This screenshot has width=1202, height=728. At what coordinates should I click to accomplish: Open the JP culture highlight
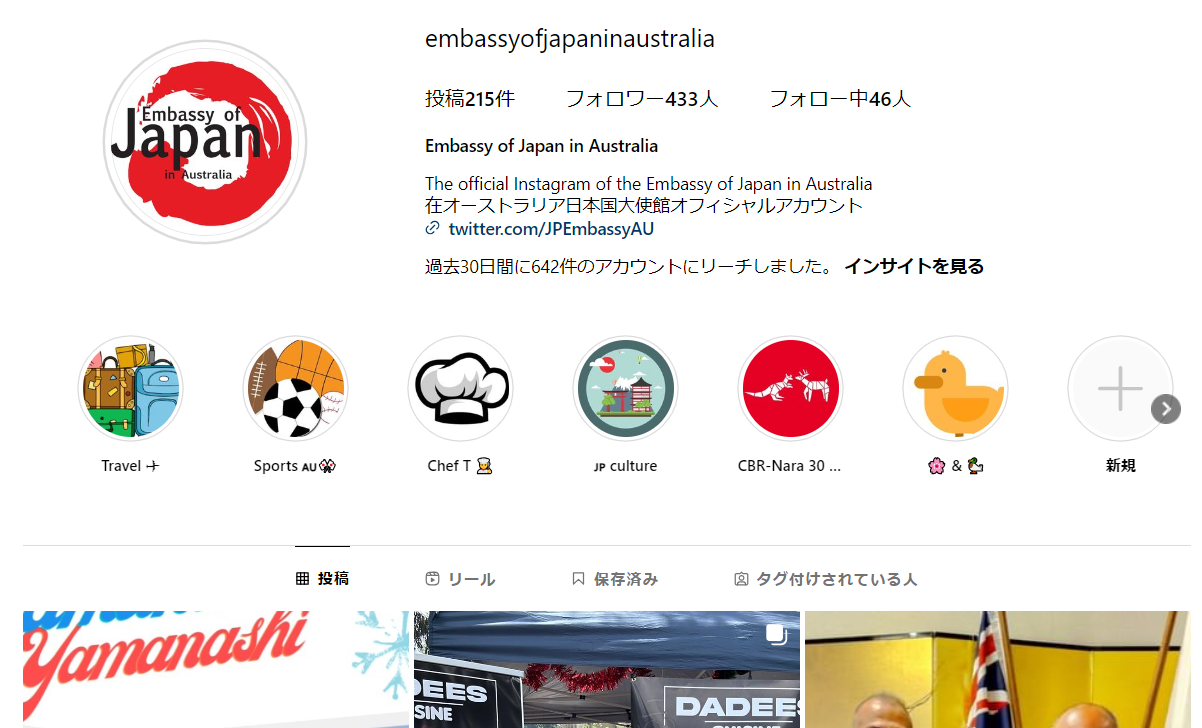pos(625,389)
